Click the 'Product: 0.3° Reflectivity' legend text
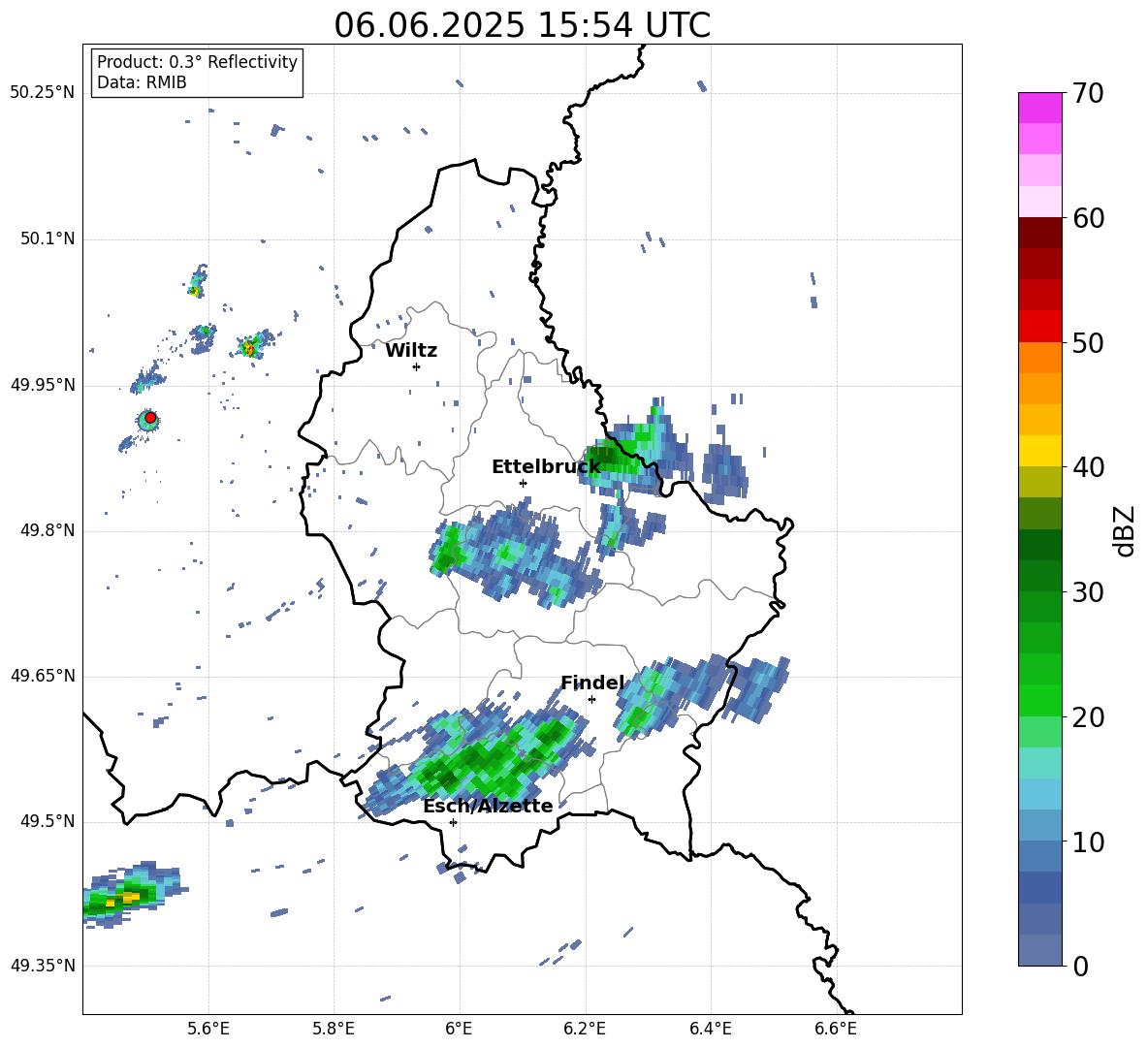Screen dimensions: 1148x1048 tap(197, 62)
